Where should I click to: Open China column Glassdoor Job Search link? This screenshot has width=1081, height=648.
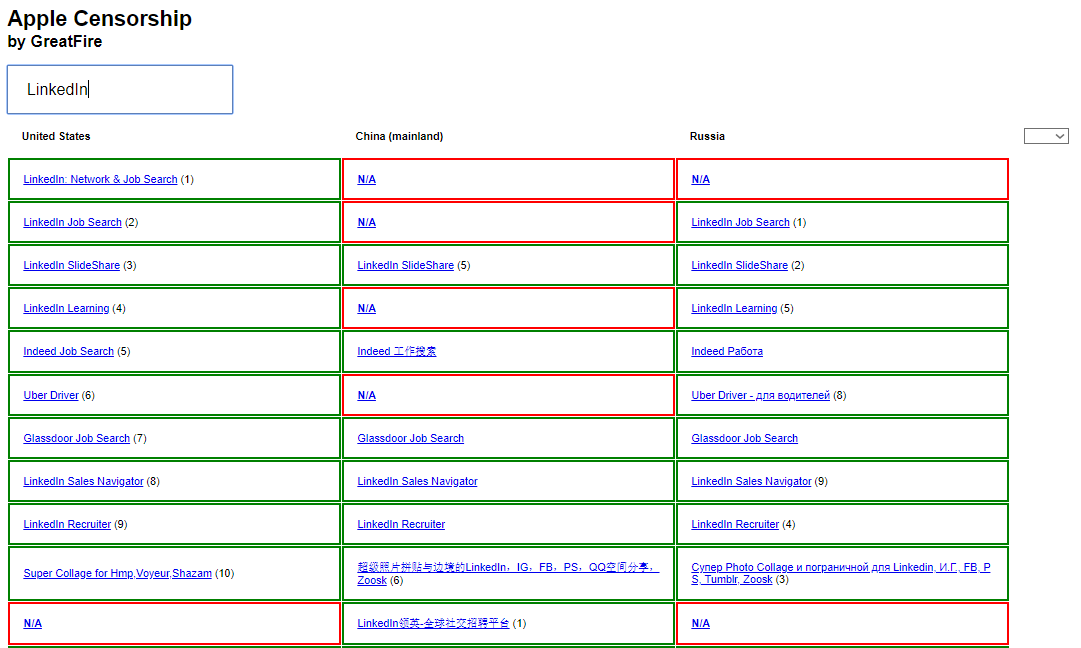[410, 438]
